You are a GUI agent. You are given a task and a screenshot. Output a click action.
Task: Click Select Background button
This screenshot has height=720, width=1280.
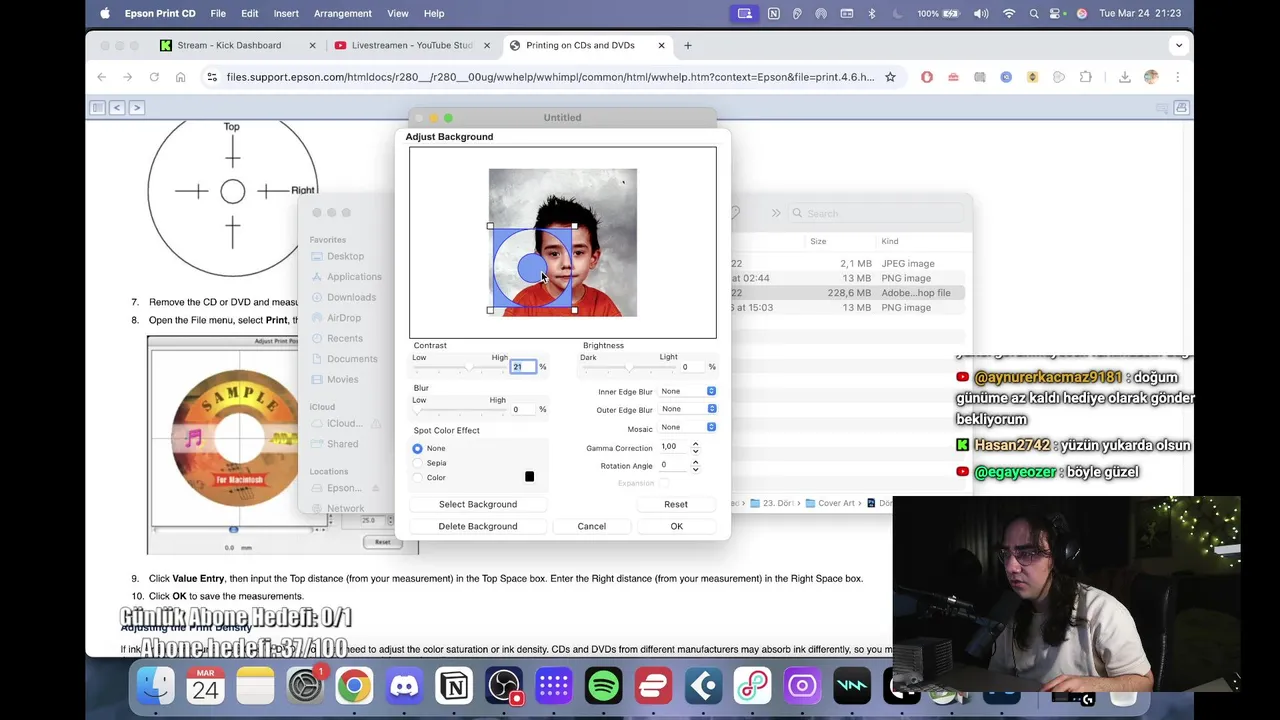click(x=478, y=504)
